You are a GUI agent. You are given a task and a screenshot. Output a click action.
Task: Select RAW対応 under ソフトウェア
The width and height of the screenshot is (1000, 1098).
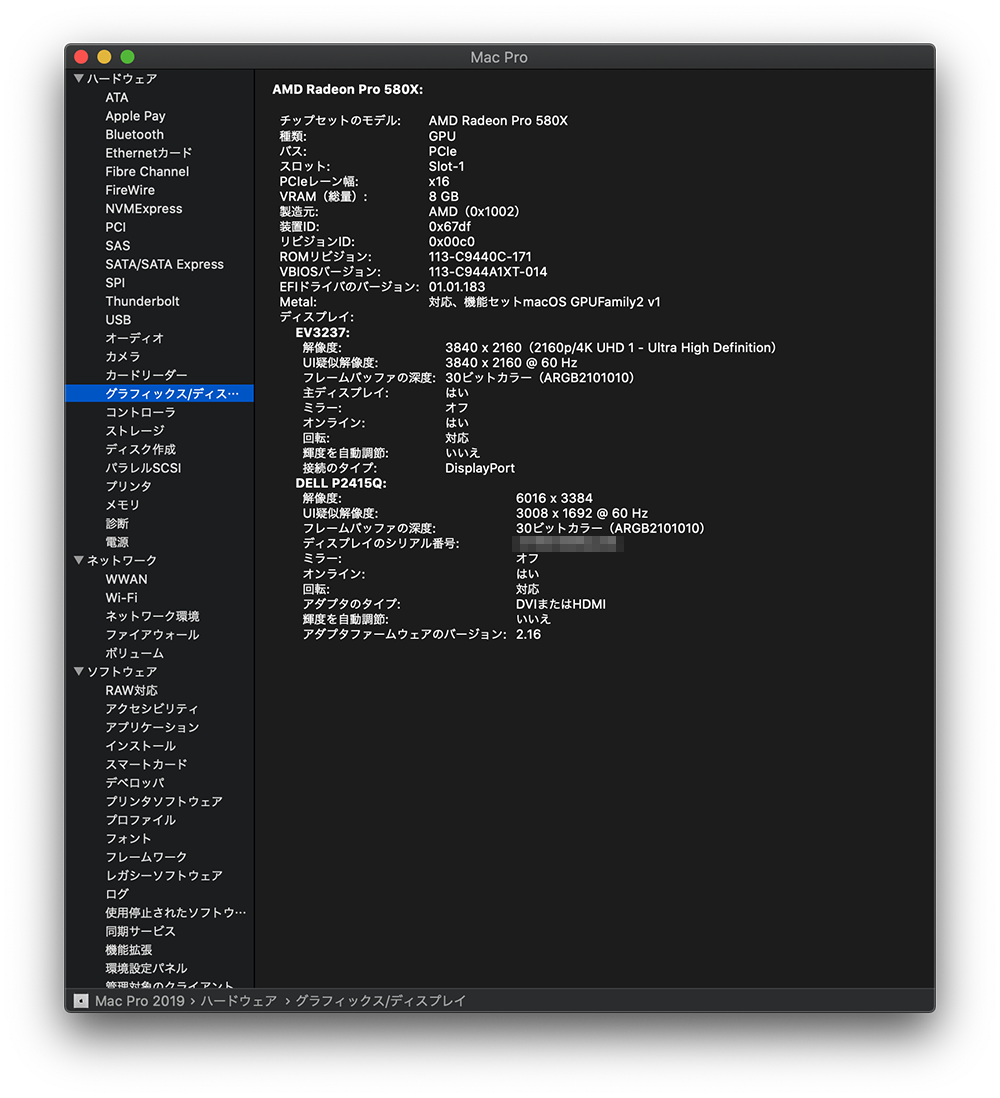pos(131,690)
